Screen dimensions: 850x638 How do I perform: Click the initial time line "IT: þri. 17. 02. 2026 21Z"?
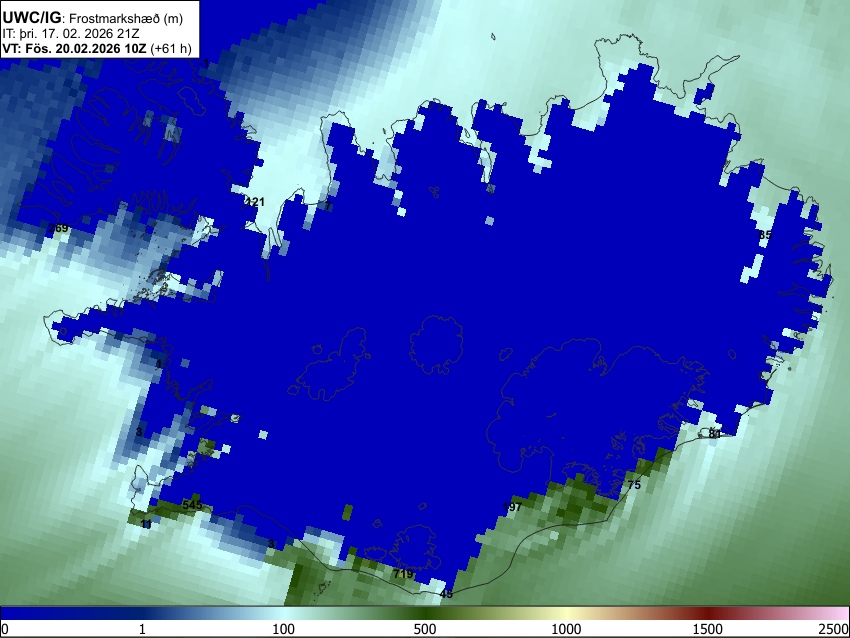tap(71, 34)
